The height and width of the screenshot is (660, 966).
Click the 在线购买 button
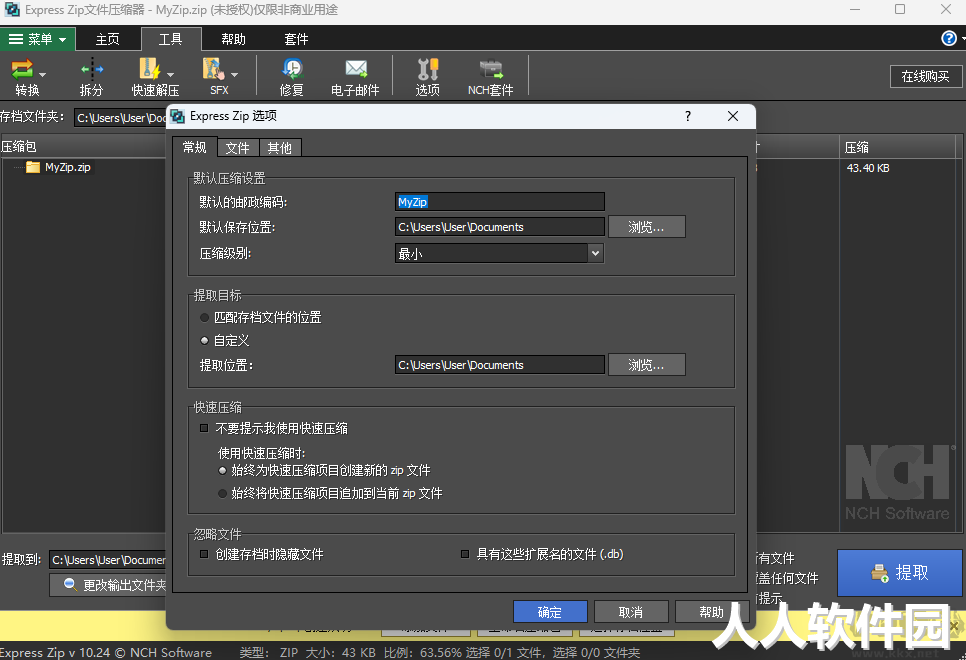(x=925, y=76)
